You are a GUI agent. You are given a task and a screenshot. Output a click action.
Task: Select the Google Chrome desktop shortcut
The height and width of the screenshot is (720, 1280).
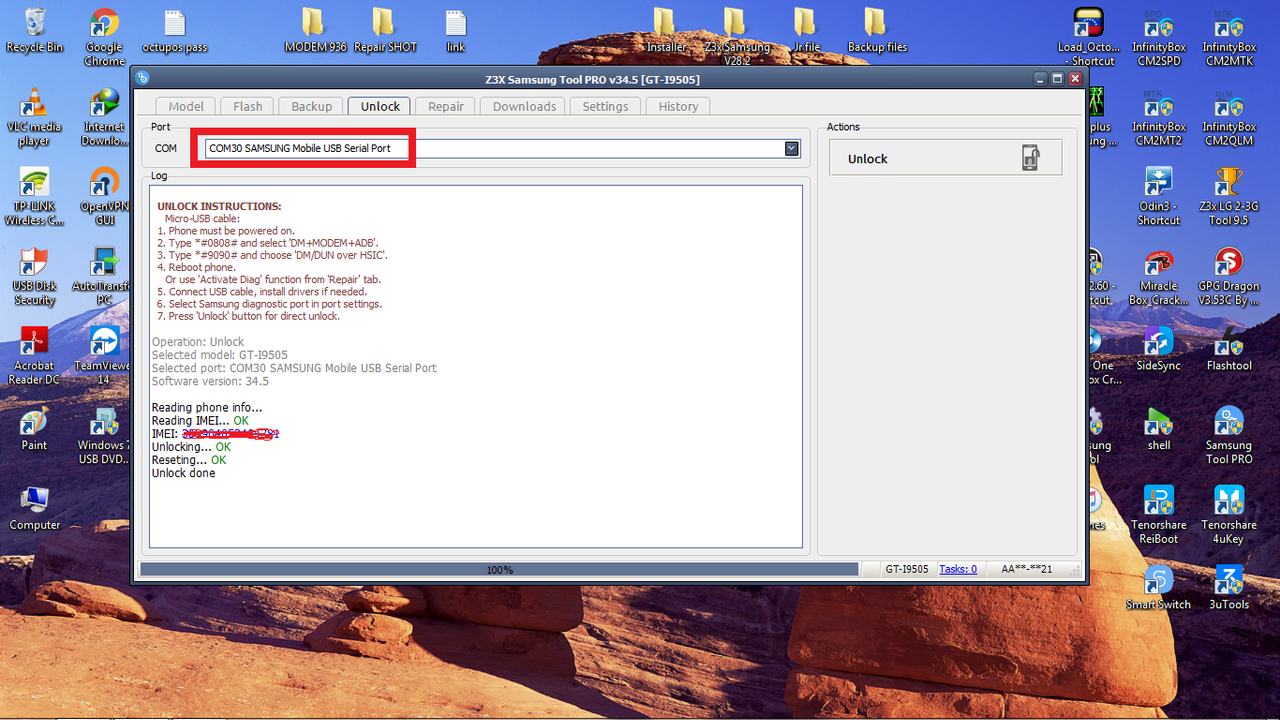coord(104,37)
